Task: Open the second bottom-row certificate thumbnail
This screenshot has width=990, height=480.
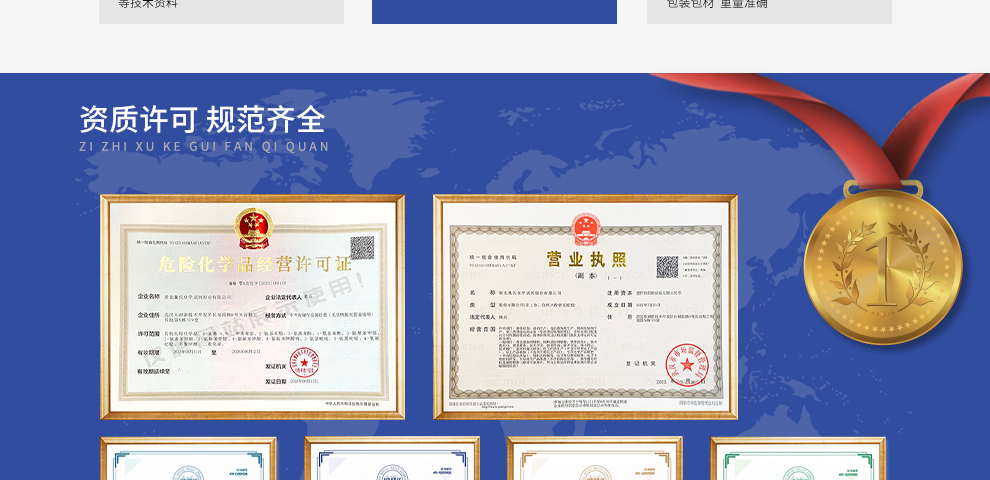Action: 391,459
